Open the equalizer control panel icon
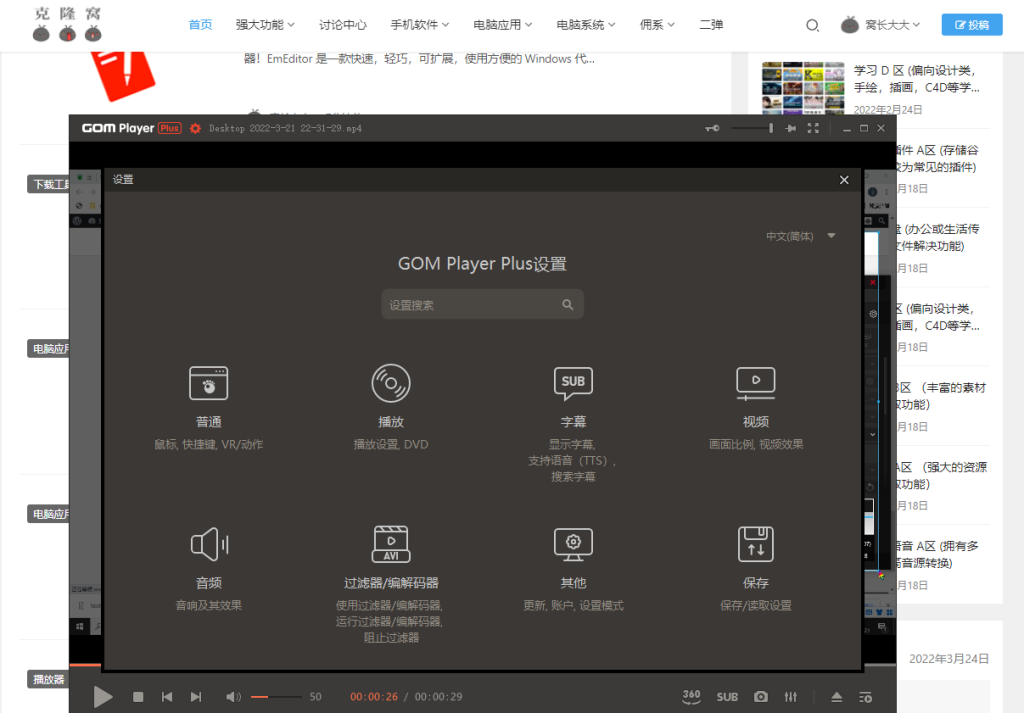Viewport: 1024px width, 713px height. click(x=790, y=697)
